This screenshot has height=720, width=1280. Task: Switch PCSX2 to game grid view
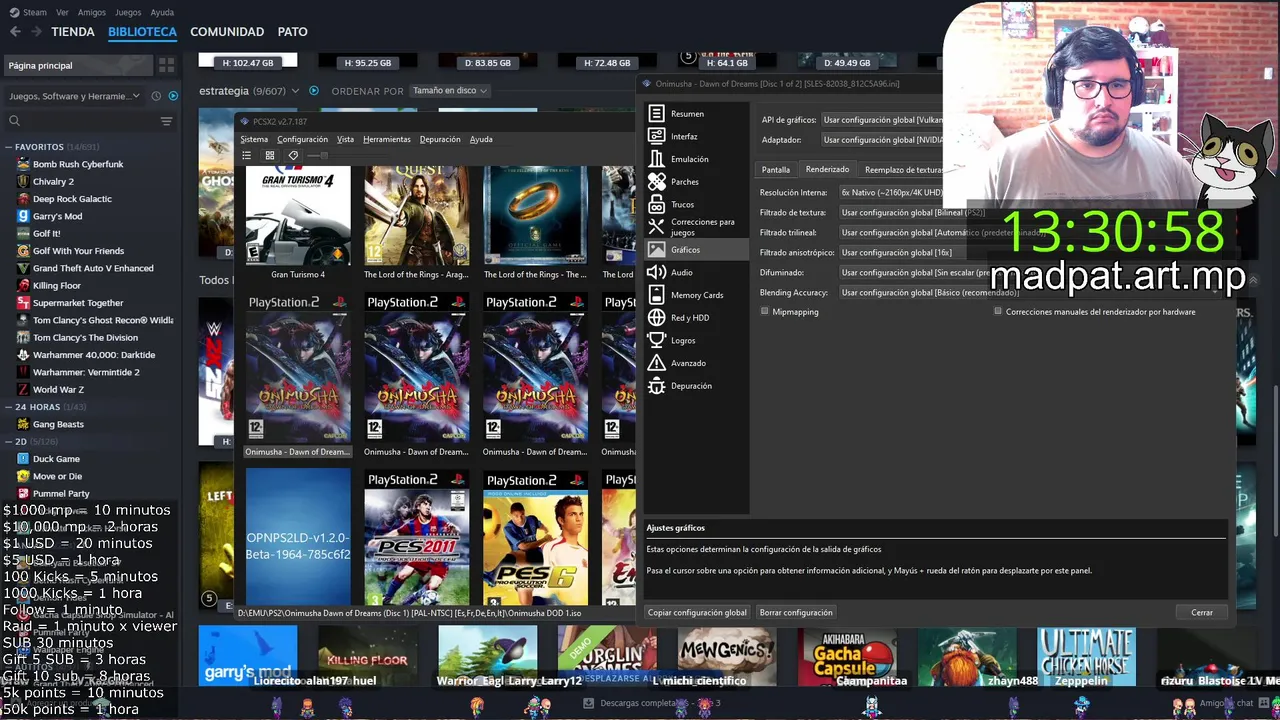(269, 155)
